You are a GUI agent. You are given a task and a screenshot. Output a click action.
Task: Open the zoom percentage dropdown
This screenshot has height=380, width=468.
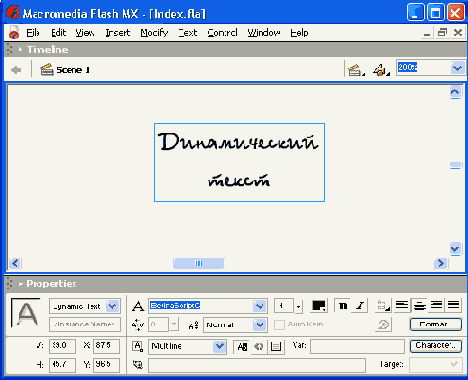[x=457, y=68]
